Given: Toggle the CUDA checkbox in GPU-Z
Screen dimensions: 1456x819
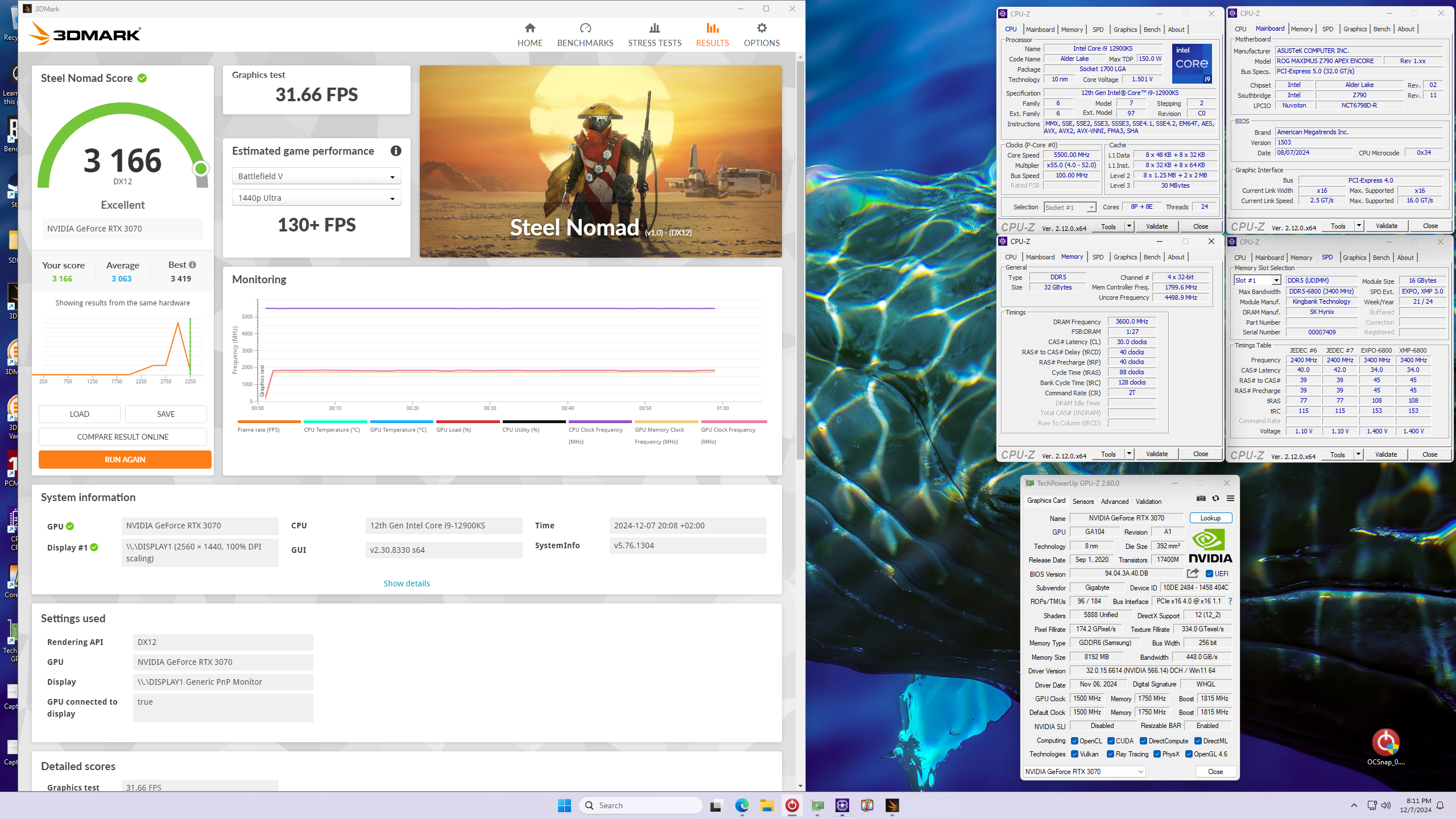Looking at the screenshot, I should [x=1110, y=741].
